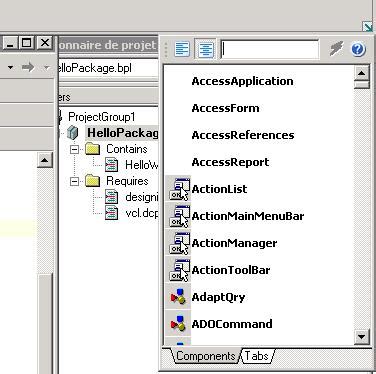Select the ActionManager component icon
Screen dimensions: 376x374
pos(179,243)
